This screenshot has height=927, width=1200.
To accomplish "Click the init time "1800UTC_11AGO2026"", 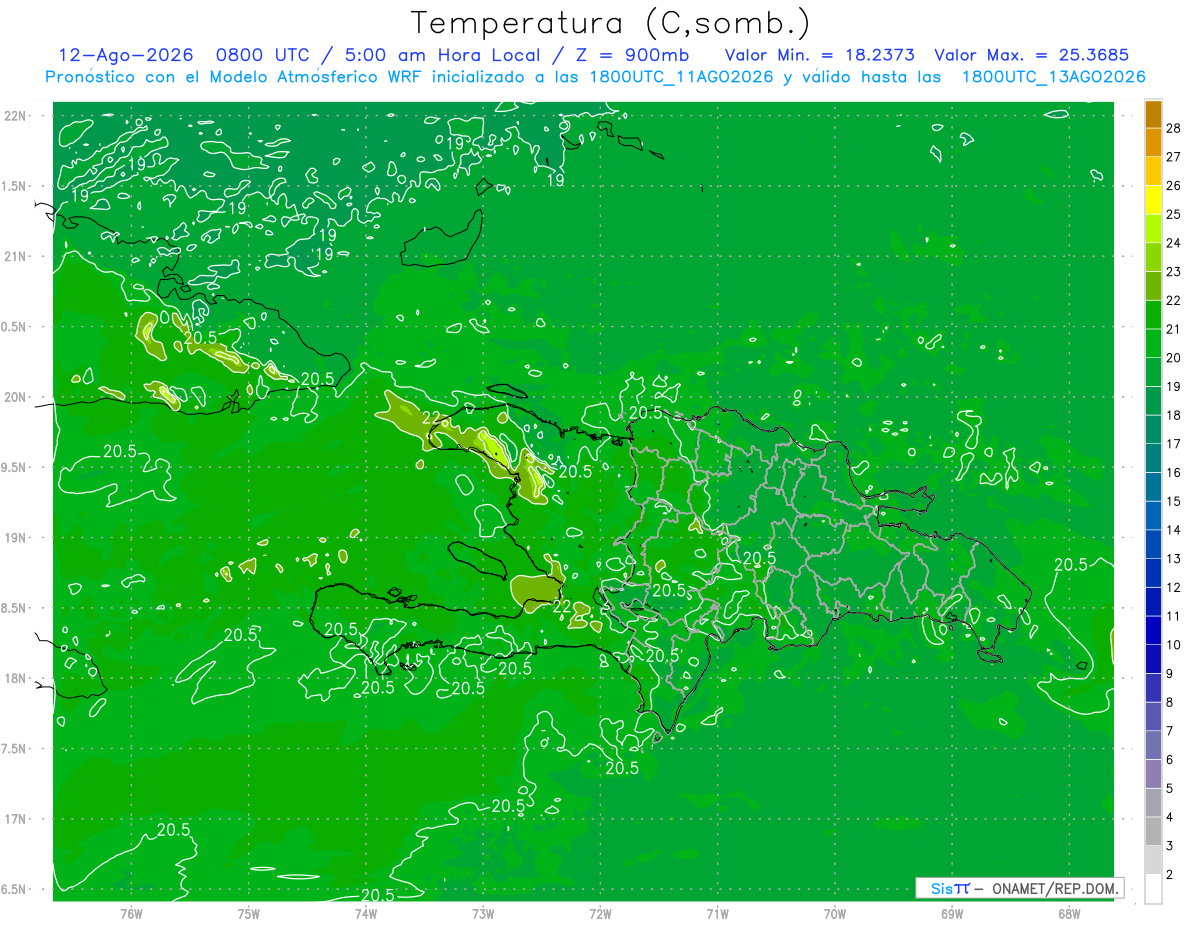I will coord(680,77).
